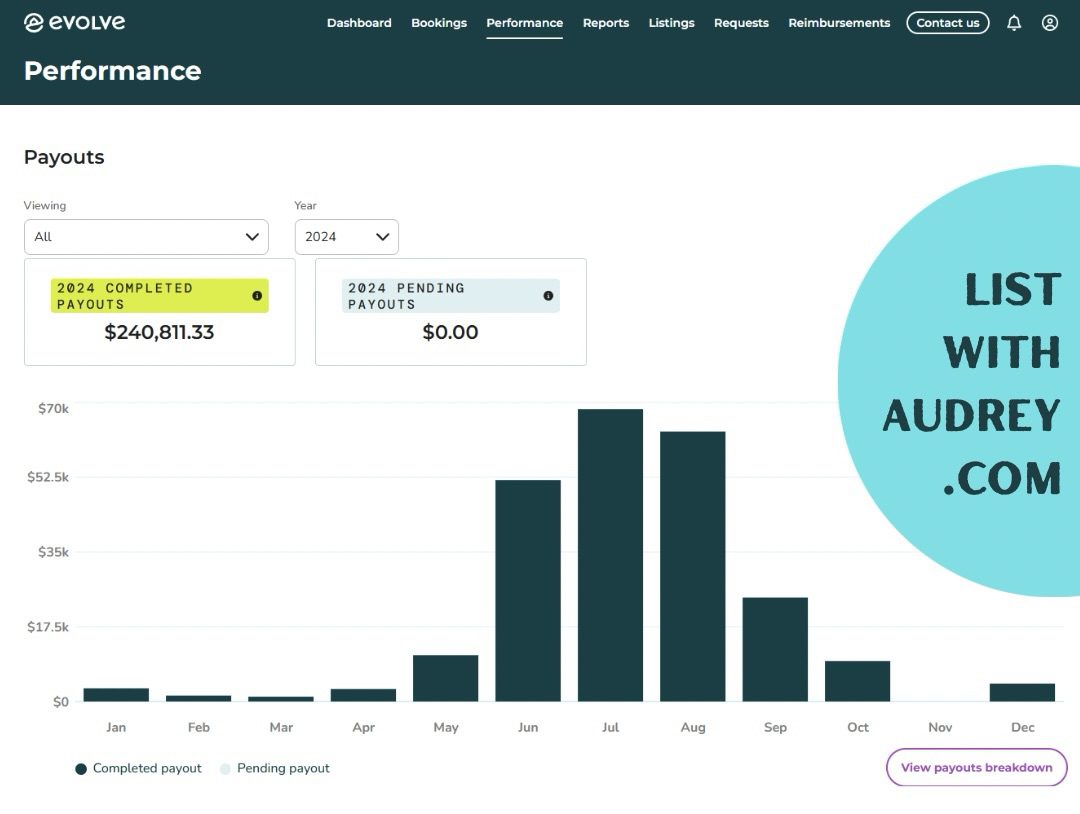Click the Payouts section heading
Viewport: 1080px width, 814px height.
pyautogui.click(x=64, y=158)
